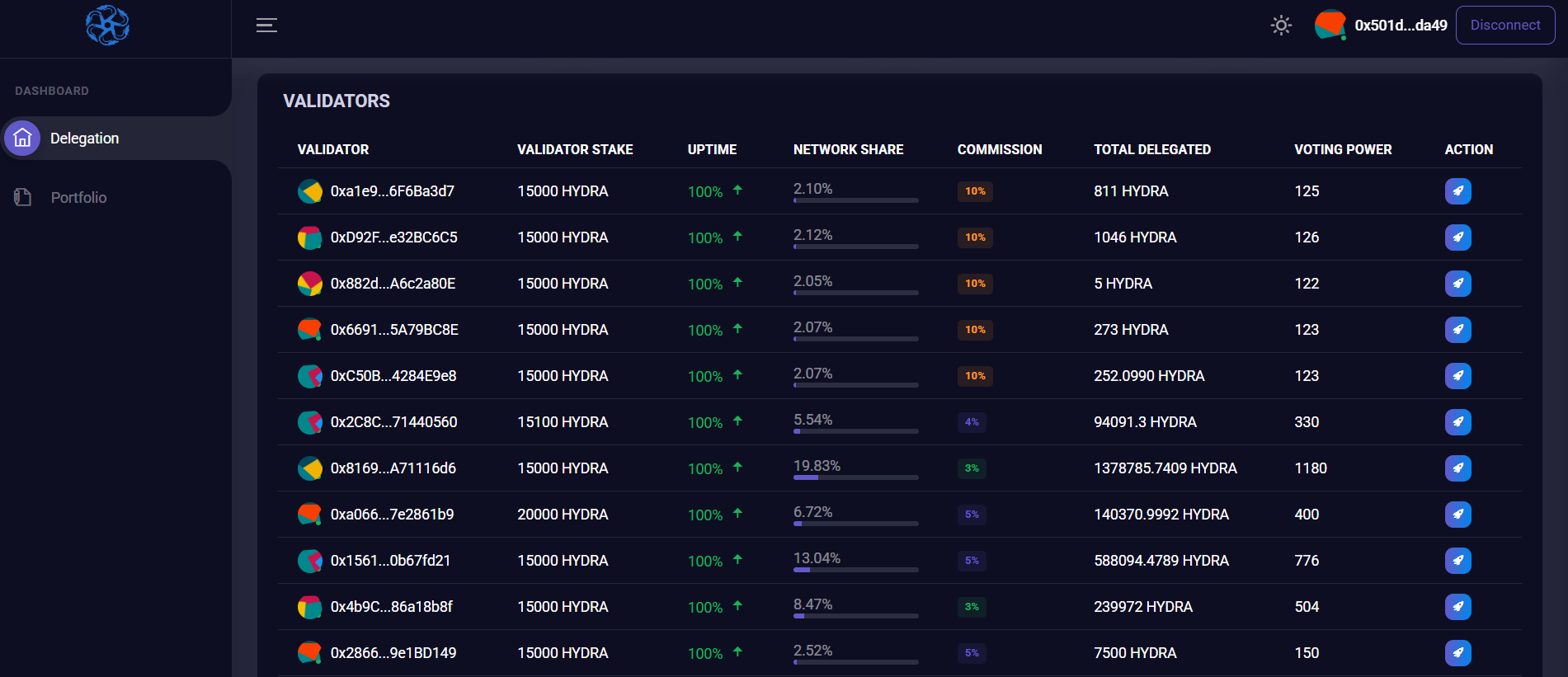Viewport: 1568px width, 677px height.
Task: Click the ACTION column header
Action: point(1469,149)
